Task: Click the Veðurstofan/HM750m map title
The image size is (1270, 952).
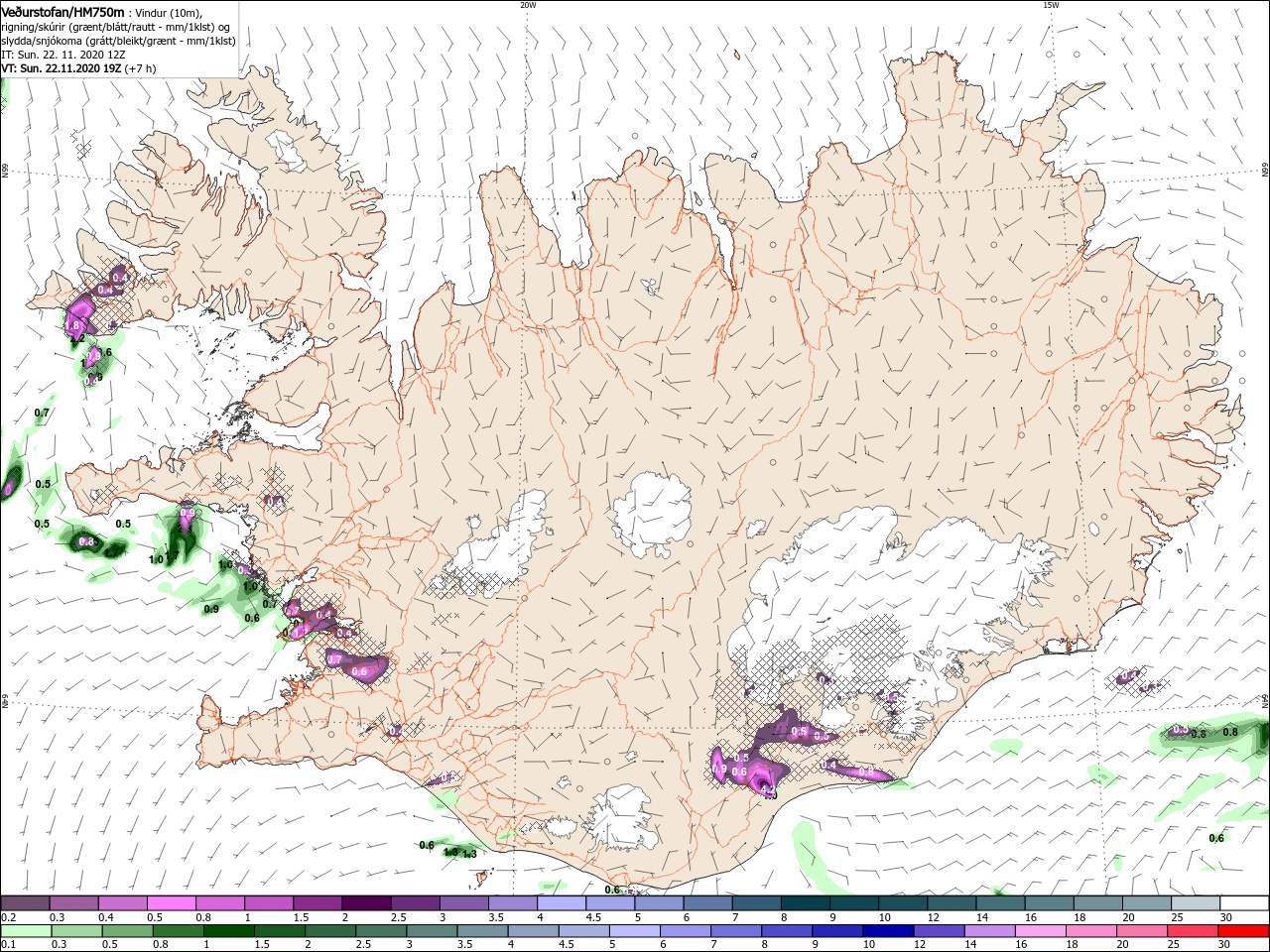Action: click(63, 11)
